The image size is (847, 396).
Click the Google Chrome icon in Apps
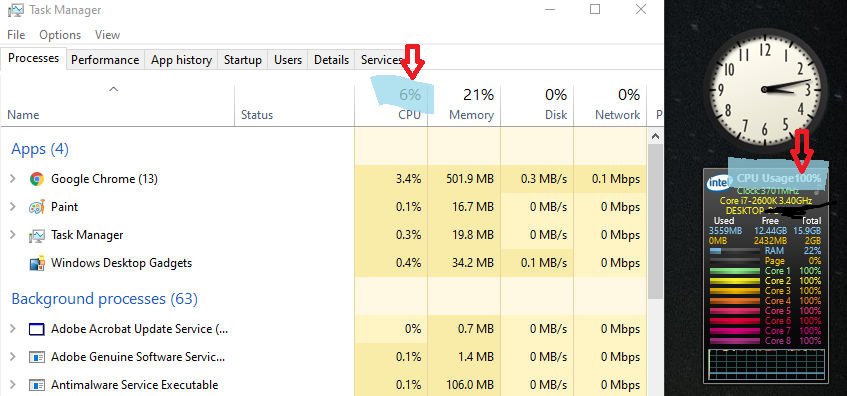click(37, 179)
